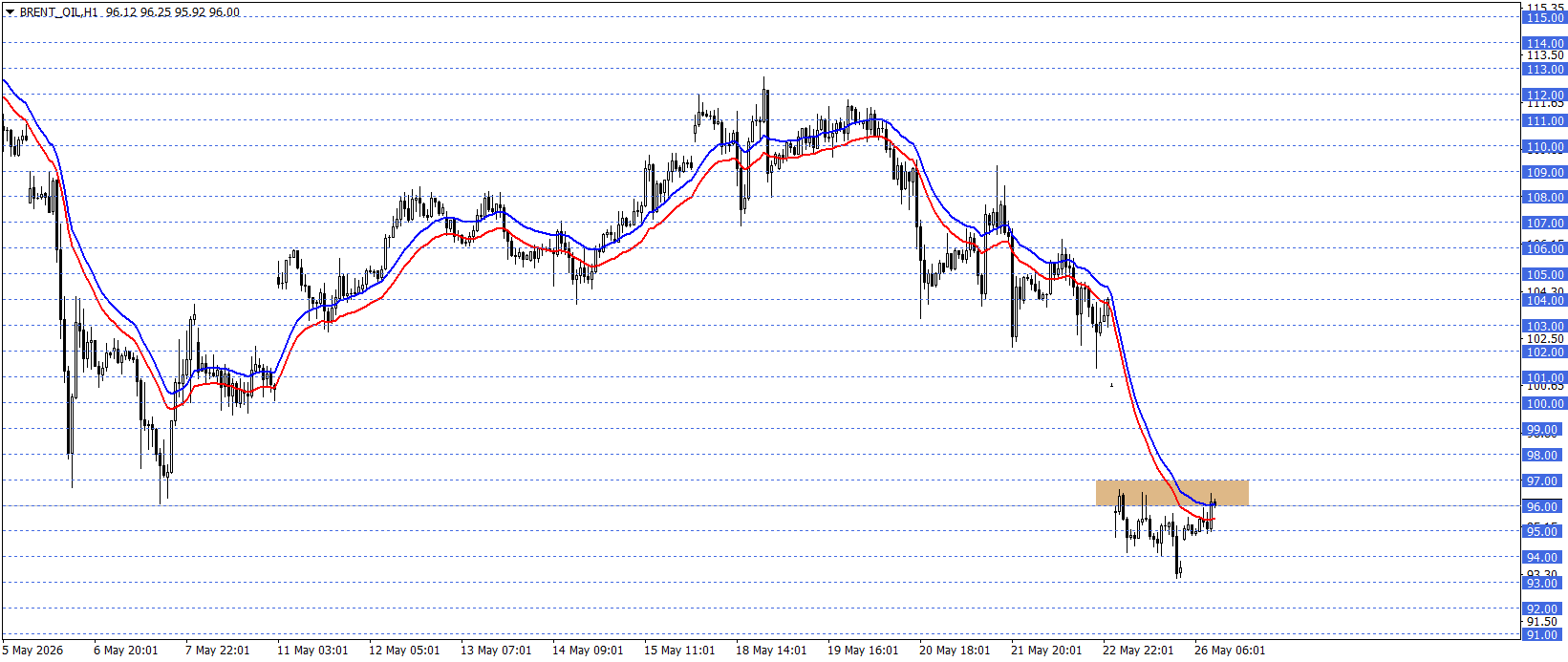Click the 97.00 price level label
Image resolution: width=1568 pixels, height=662 pixels.
click(x=1544, y=480)
